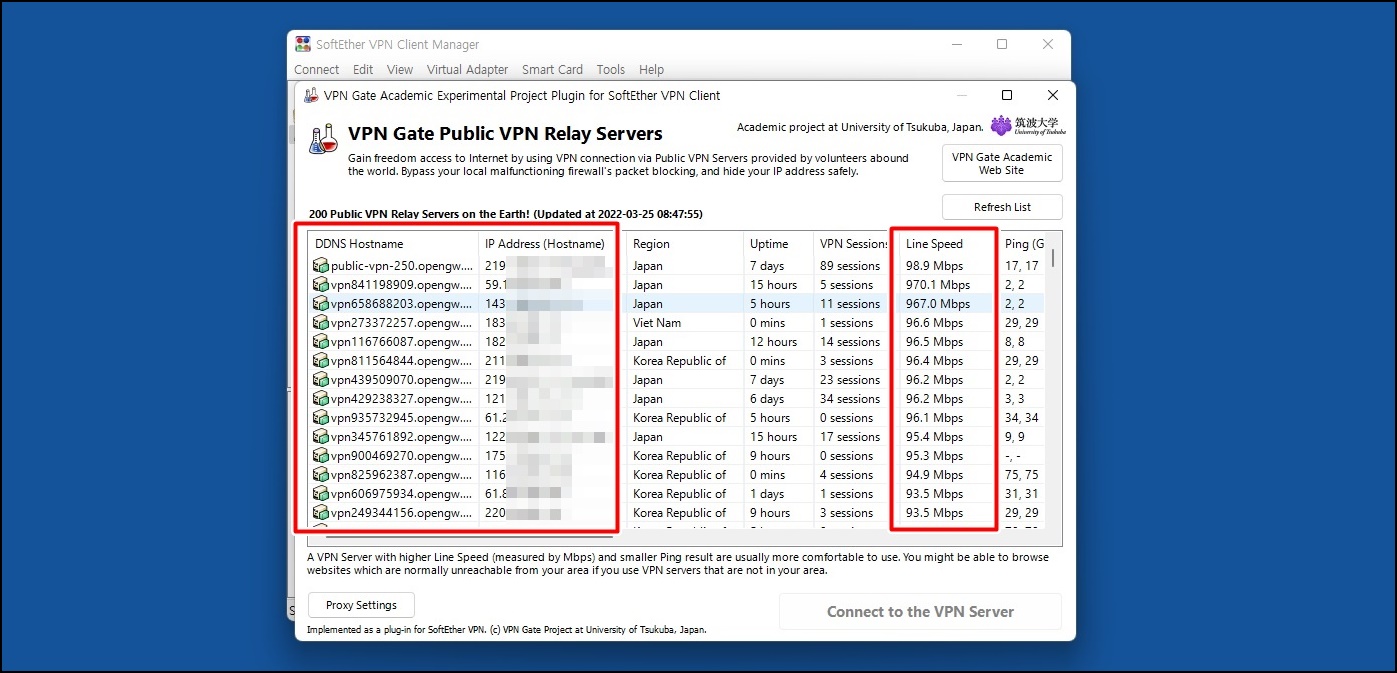Close the VPN Gate plugin window
The width and height of the screenshot is (1397, 673).
point(1053,95)
